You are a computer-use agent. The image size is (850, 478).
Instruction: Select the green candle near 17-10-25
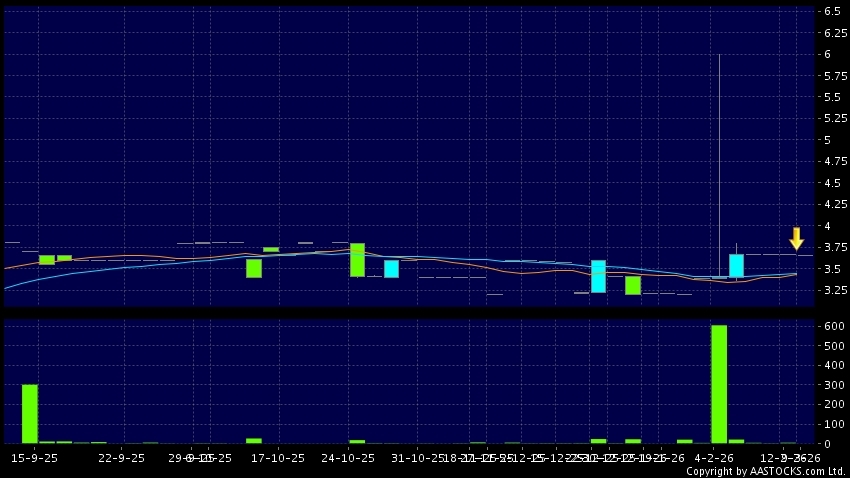pyautogui.click(x=254, y=268)
